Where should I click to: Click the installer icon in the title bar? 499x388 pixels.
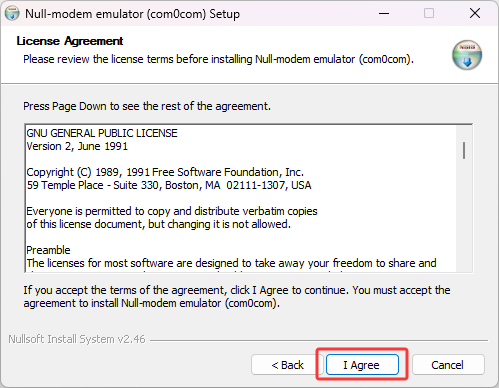point(12,14)
